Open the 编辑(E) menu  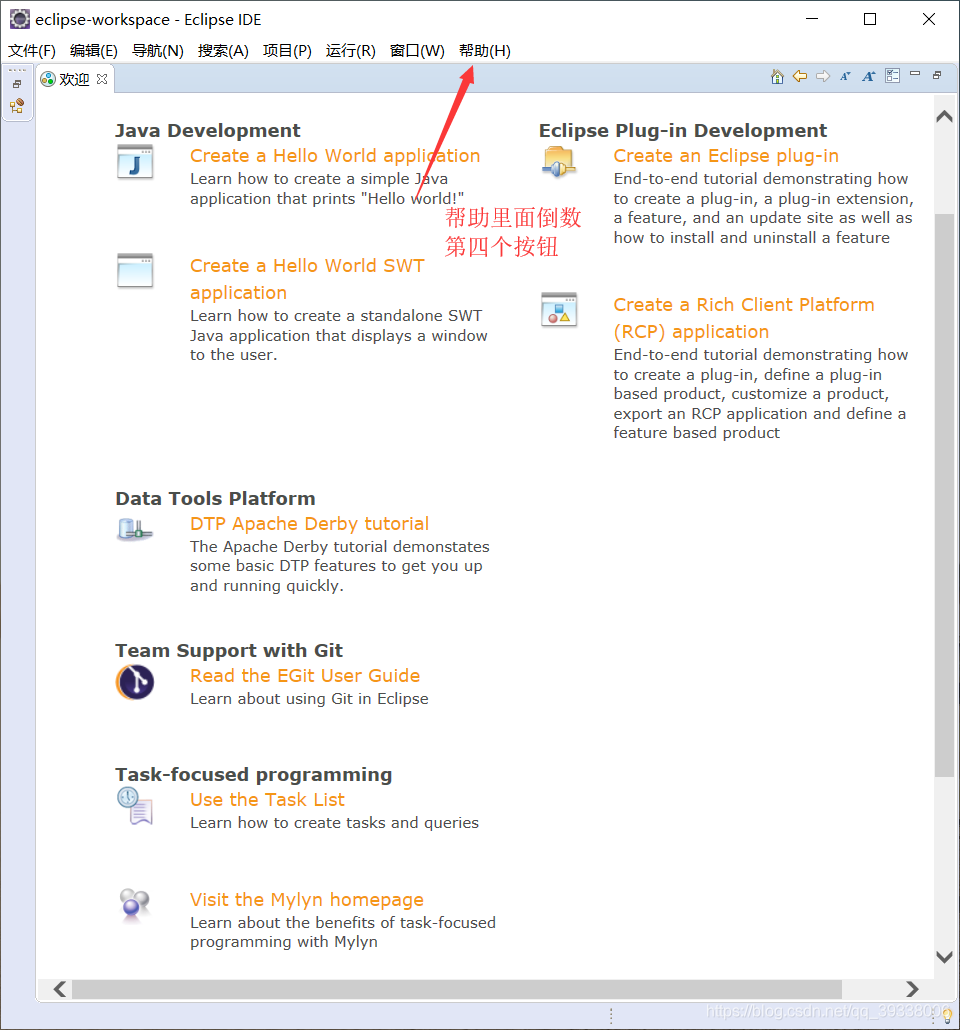coord(93,51)
